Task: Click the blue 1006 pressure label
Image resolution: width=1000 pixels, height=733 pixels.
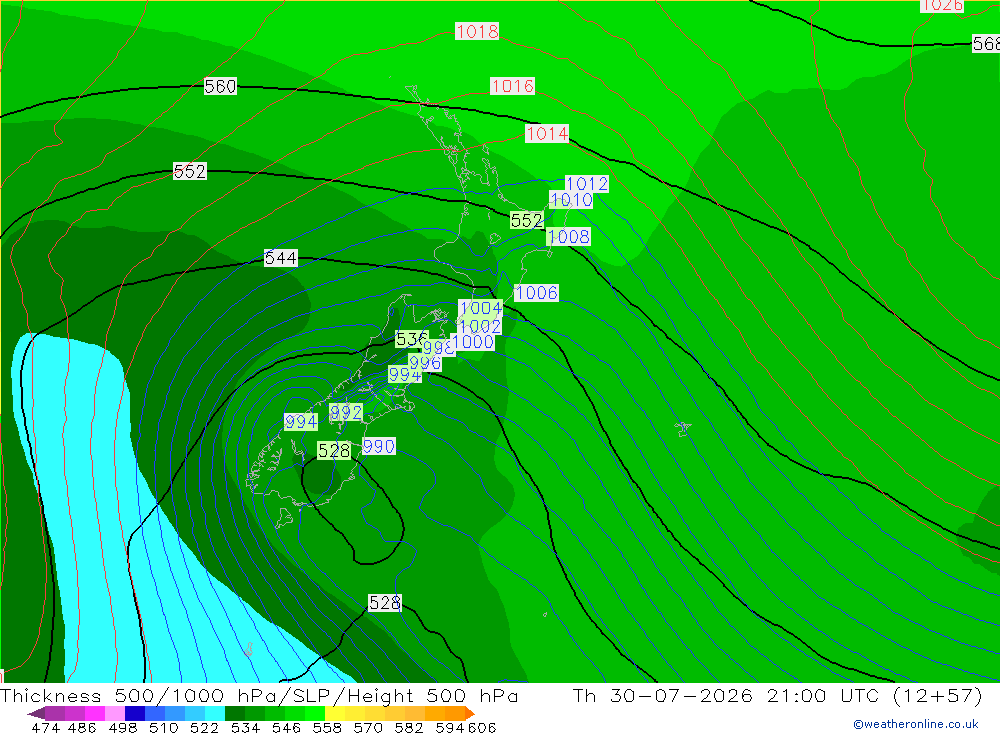Action: [536, 293]
